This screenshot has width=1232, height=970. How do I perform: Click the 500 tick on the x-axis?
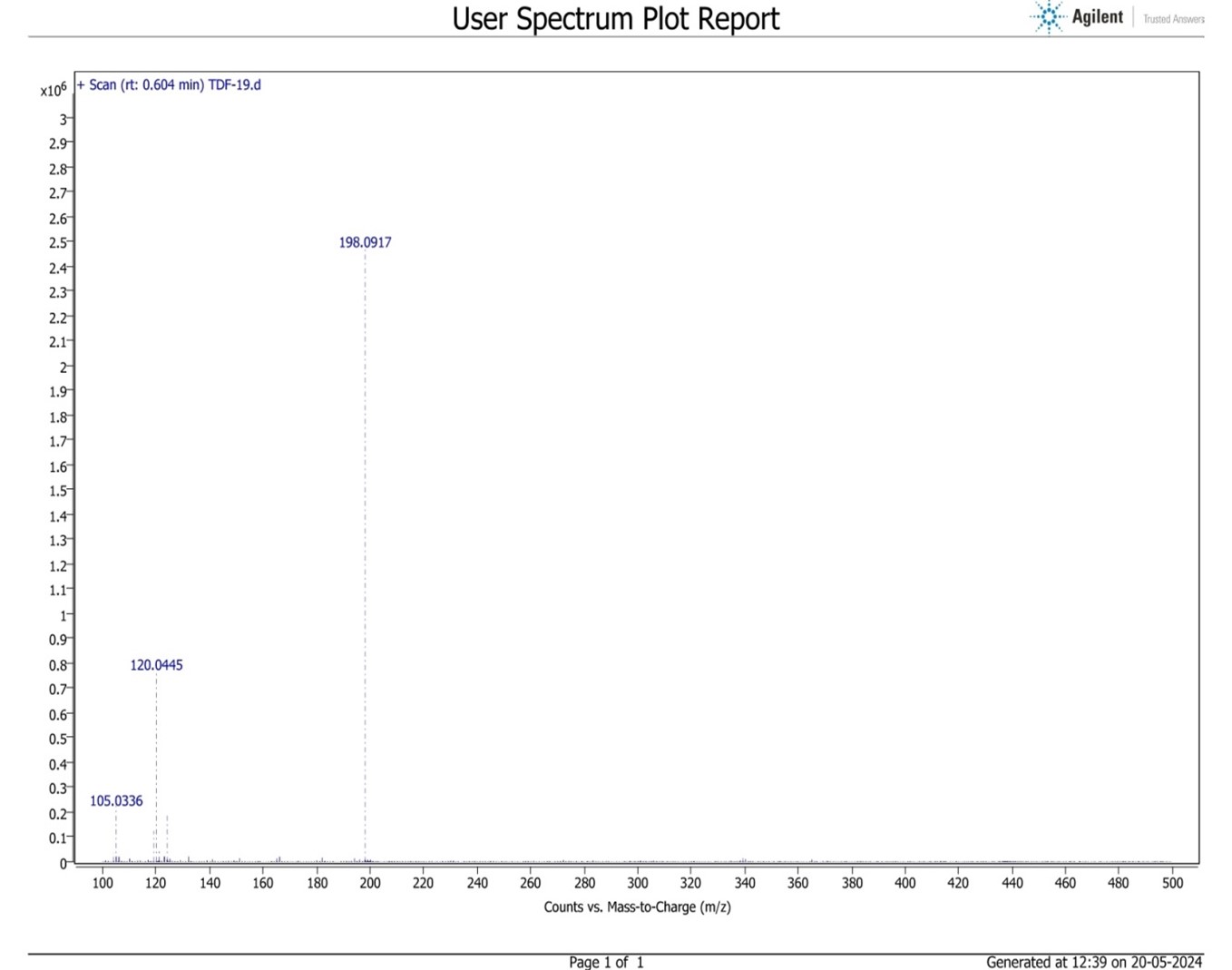tap(1172, 883)
